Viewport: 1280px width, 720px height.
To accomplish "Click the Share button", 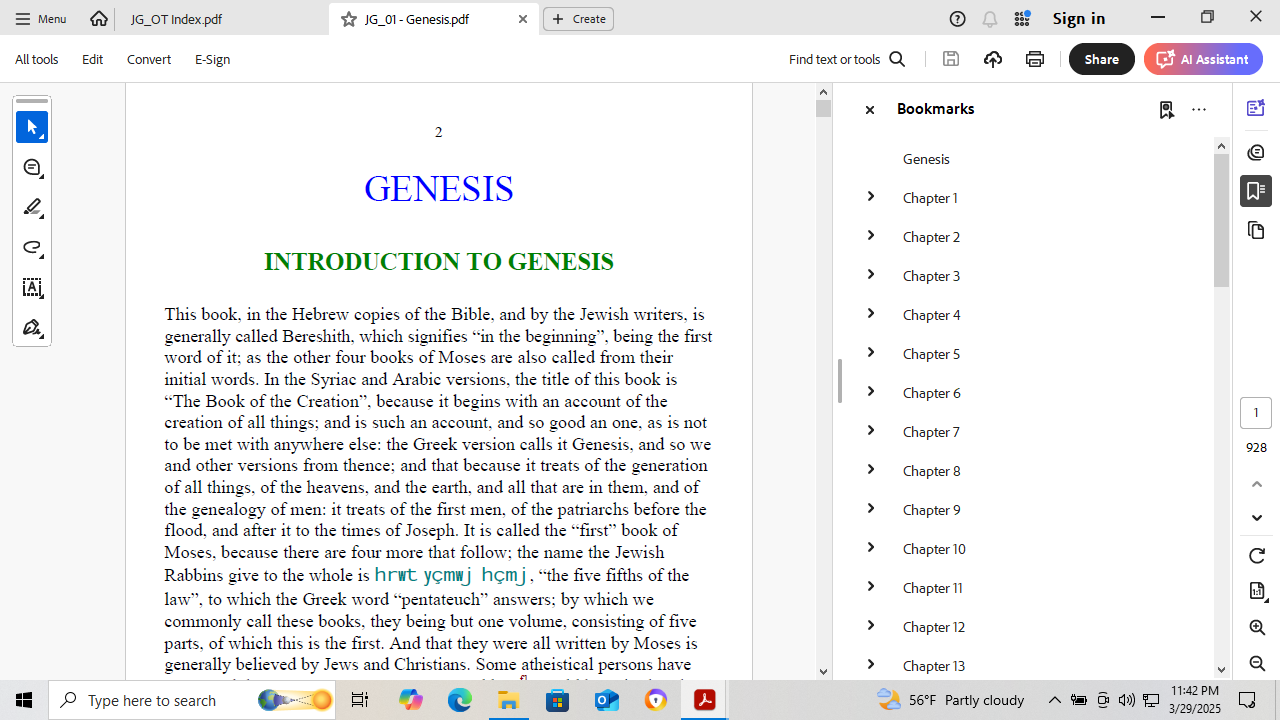I will 1101,59.
